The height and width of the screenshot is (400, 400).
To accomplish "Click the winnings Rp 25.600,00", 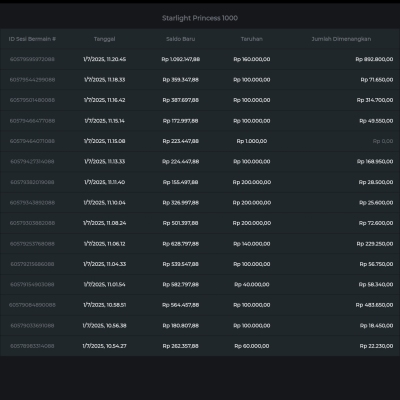I will pyautogui.click(x=376, y=203).
